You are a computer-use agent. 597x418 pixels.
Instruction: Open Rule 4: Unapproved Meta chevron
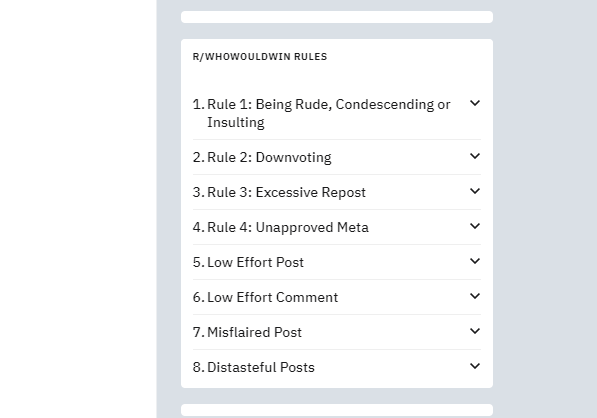[x=475, y=226]
